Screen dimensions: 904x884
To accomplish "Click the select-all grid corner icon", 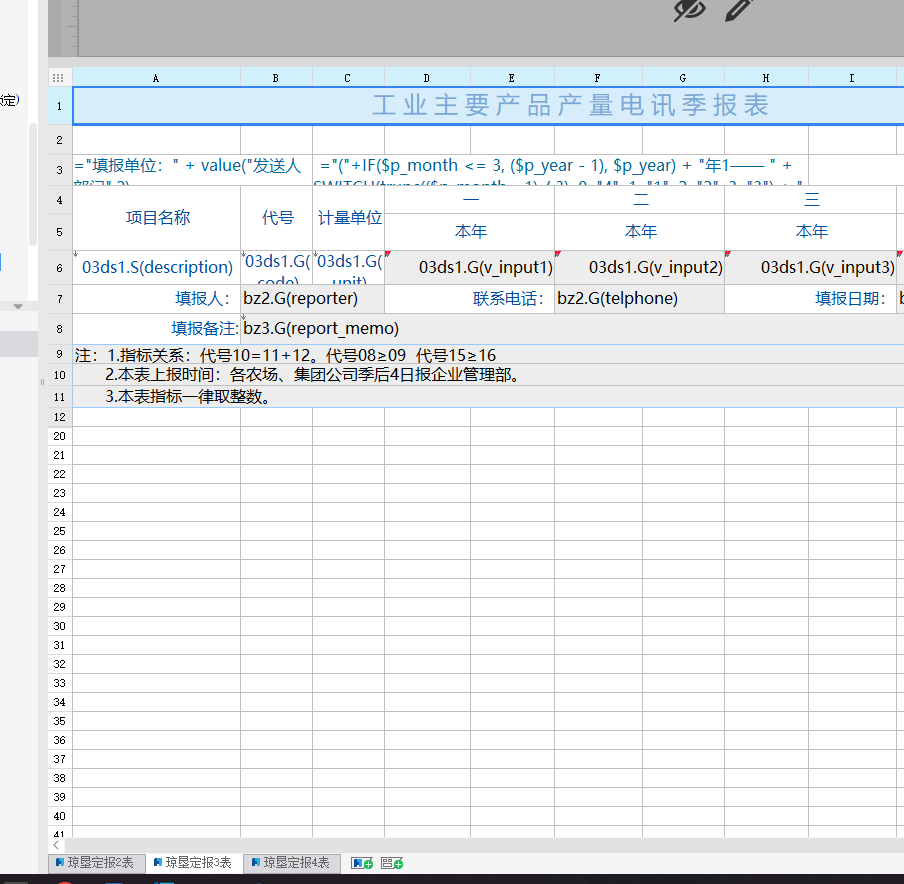I will click(59, 77).
